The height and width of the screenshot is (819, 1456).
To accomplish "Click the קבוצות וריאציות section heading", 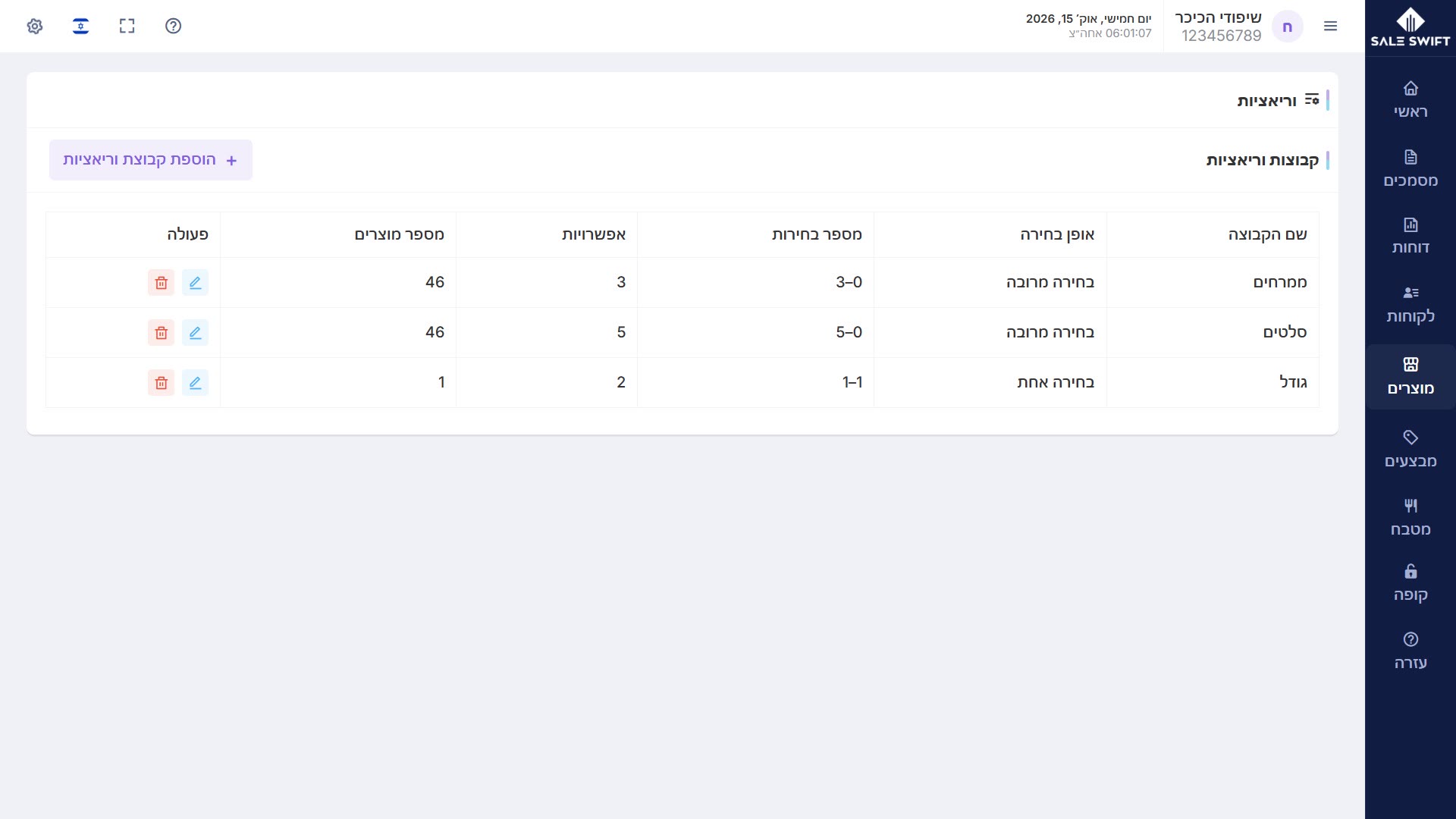I will coord(1263,160).
